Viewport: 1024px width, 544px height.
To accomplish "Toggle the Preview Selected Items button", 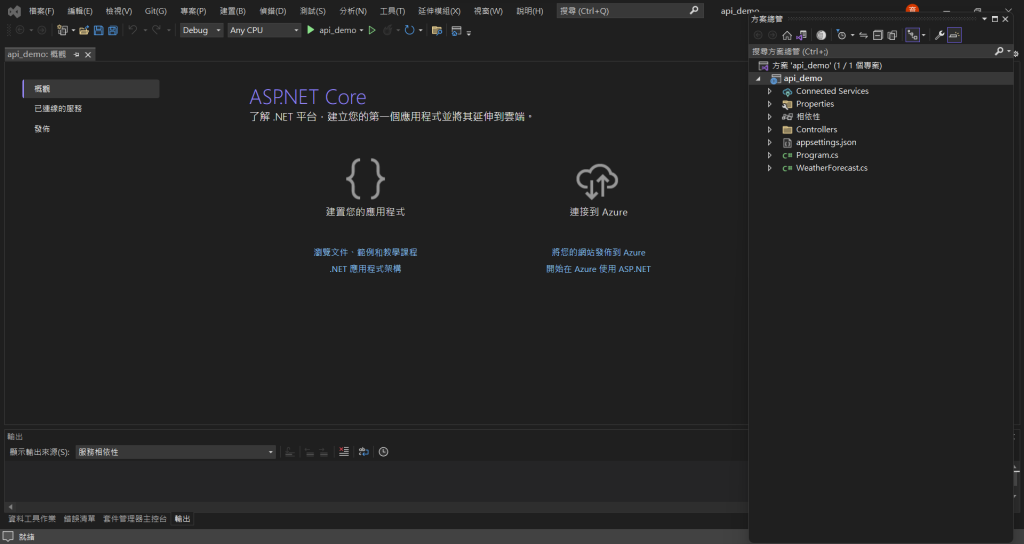I will click(954, 35).
